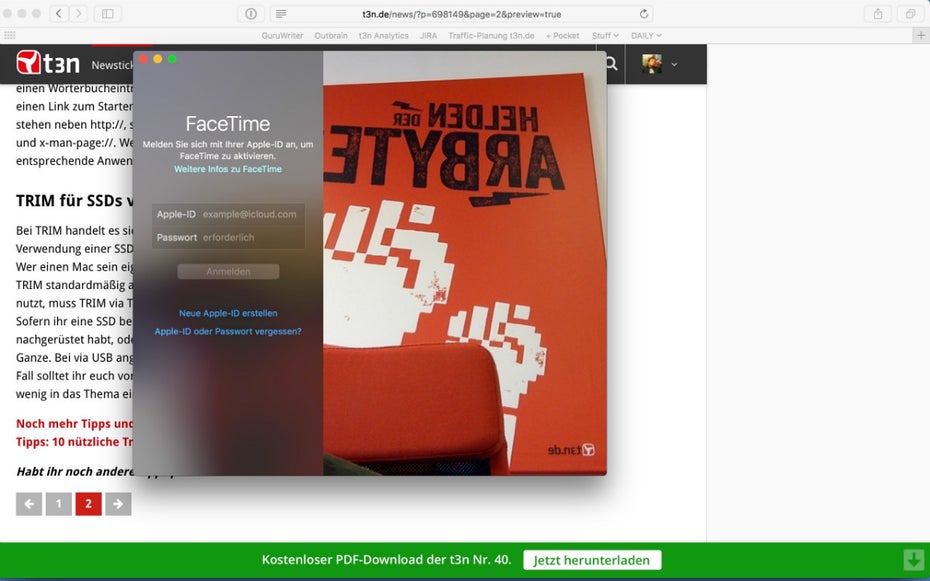930x581 pixels.
Task: Open the Outbrain bookmark
Action: [331, 36]
